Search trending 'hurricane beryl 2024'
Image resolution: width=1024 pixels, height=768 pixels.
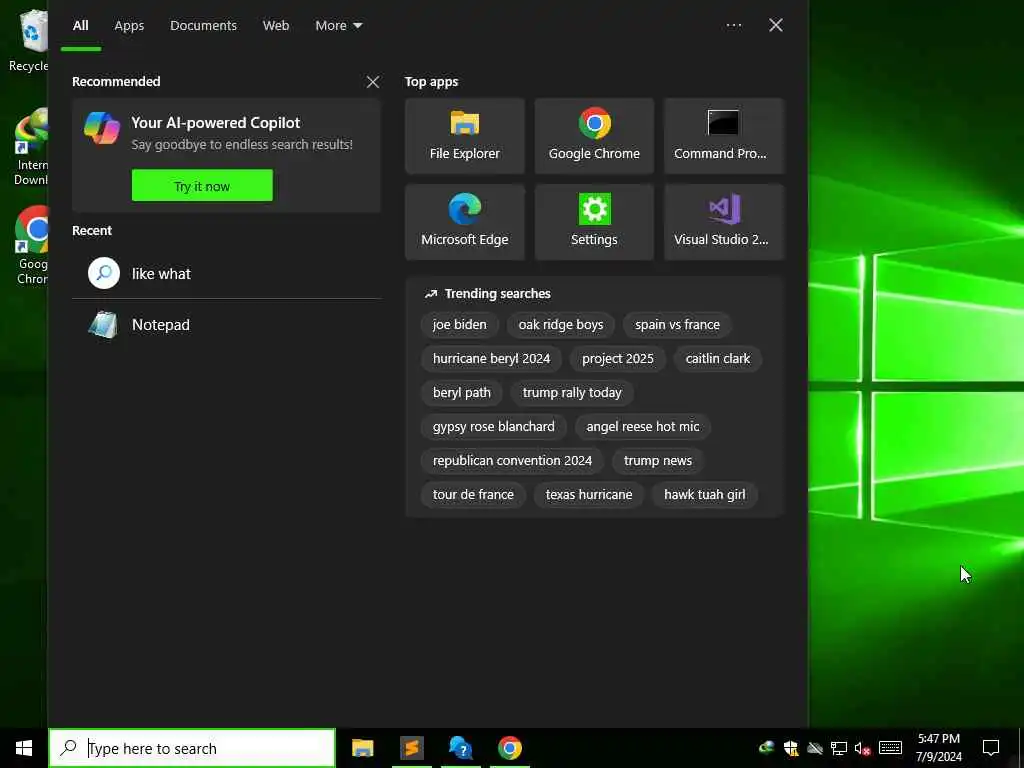(491, 359)
